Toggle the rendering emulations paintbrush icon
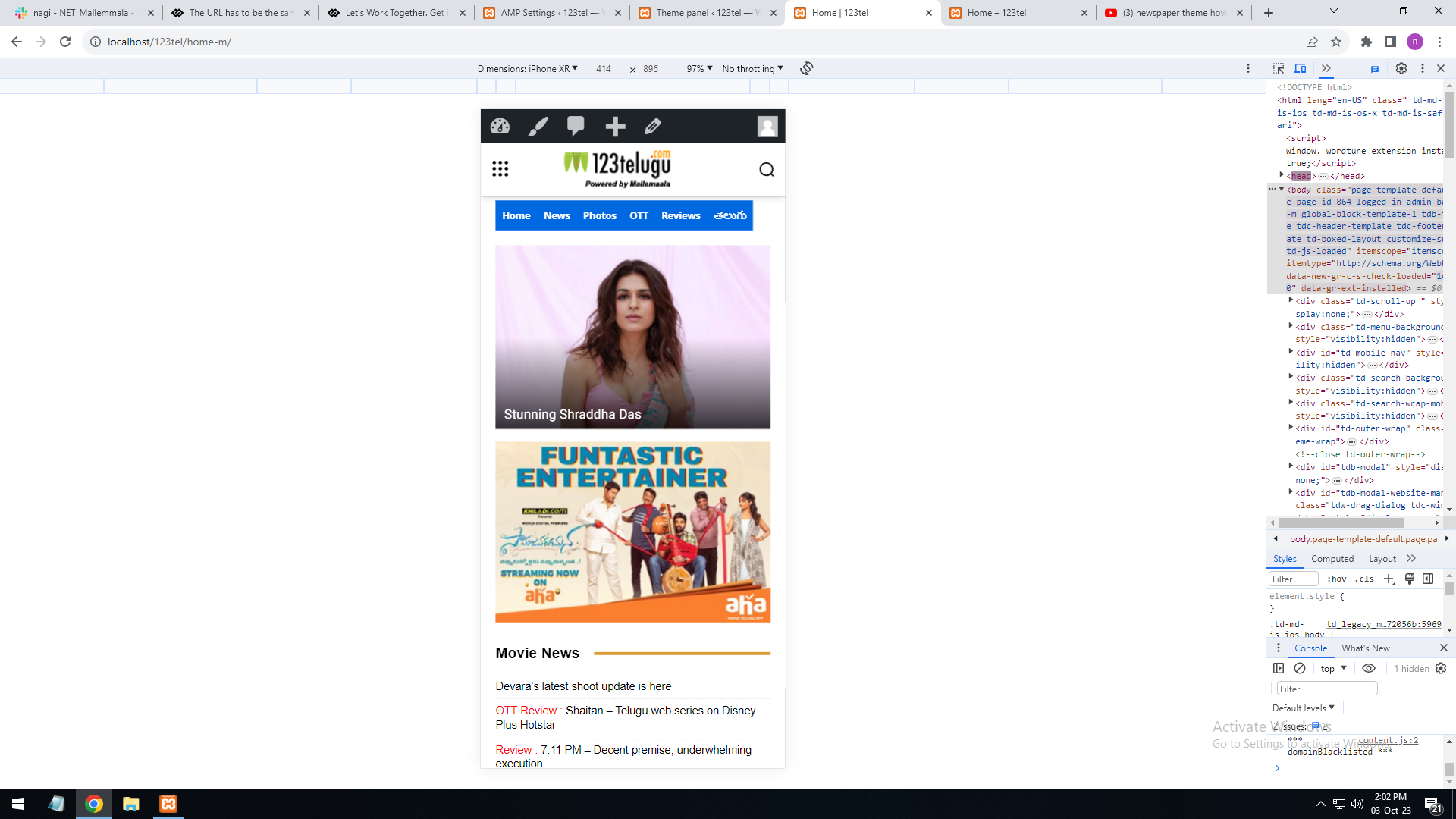1456x819 pixels. pyautogui.click(x=1410, y=579)
